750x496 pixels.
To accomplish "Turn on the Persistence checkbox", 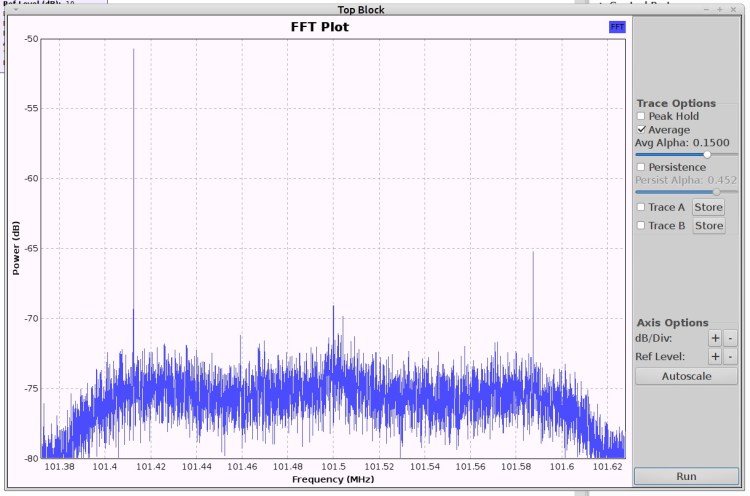I will pyautogui.click(x=641, y=167).
